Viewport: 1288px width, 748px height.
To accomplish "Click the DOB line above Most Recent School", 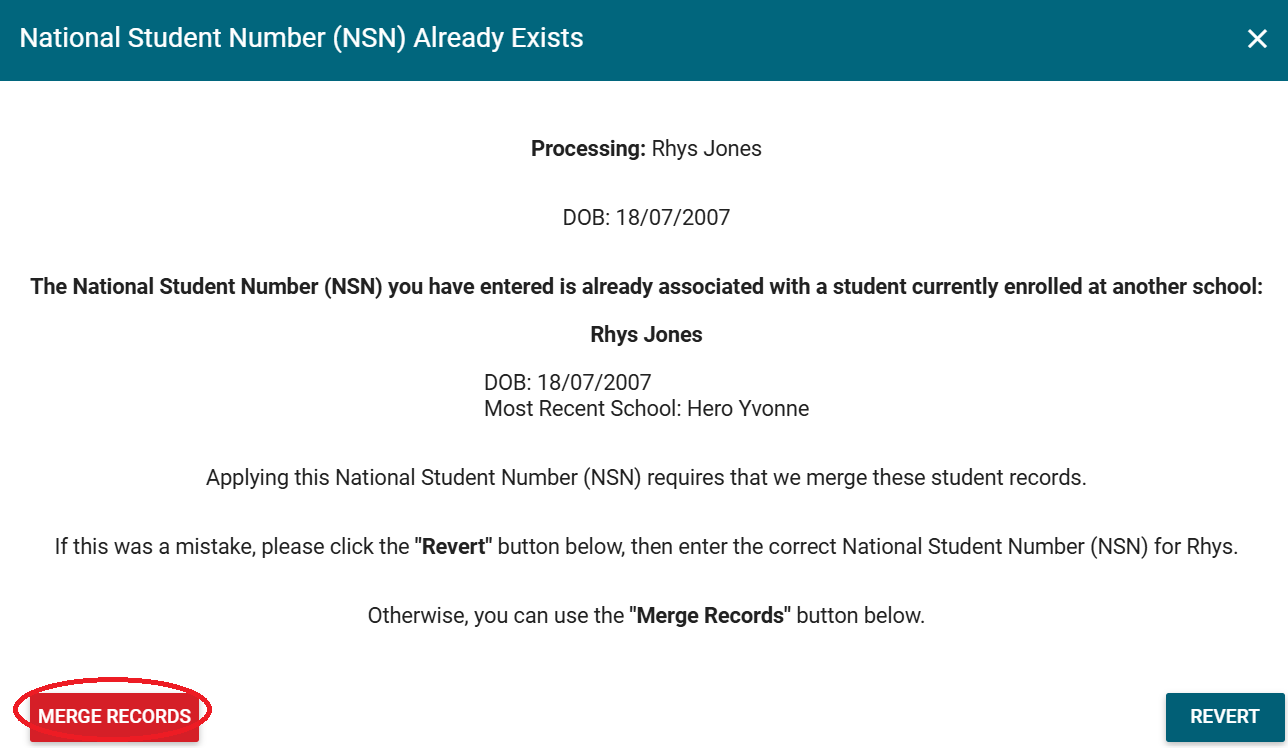I will 567,382.
